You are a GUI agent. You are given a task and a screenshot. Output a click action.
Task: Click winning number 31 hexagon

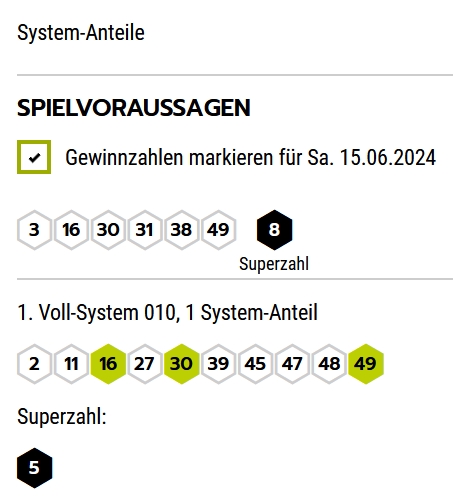[145, 230]
